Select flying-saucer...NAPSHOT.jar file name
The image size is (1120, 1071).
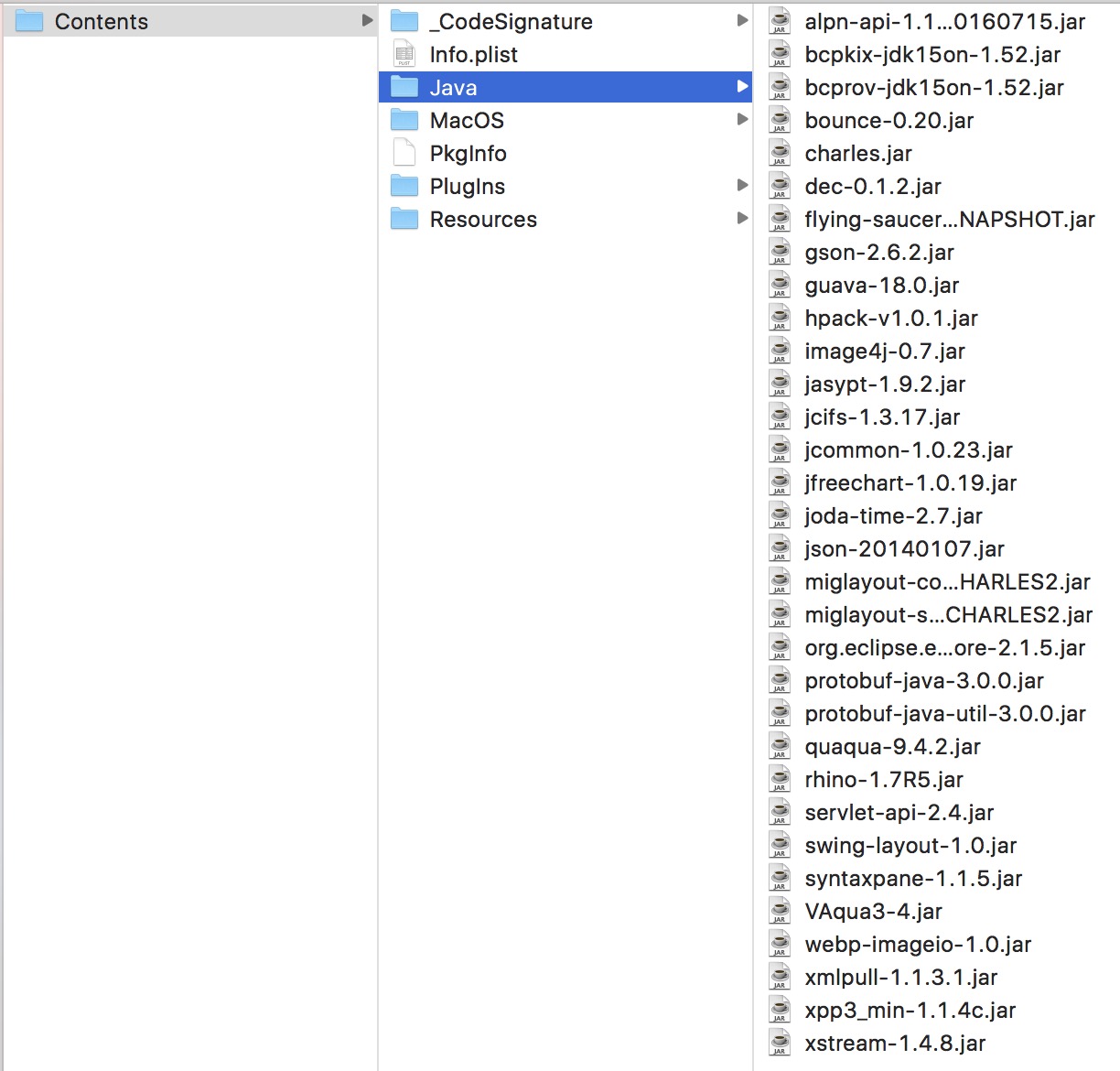click(x=950, y=220)
